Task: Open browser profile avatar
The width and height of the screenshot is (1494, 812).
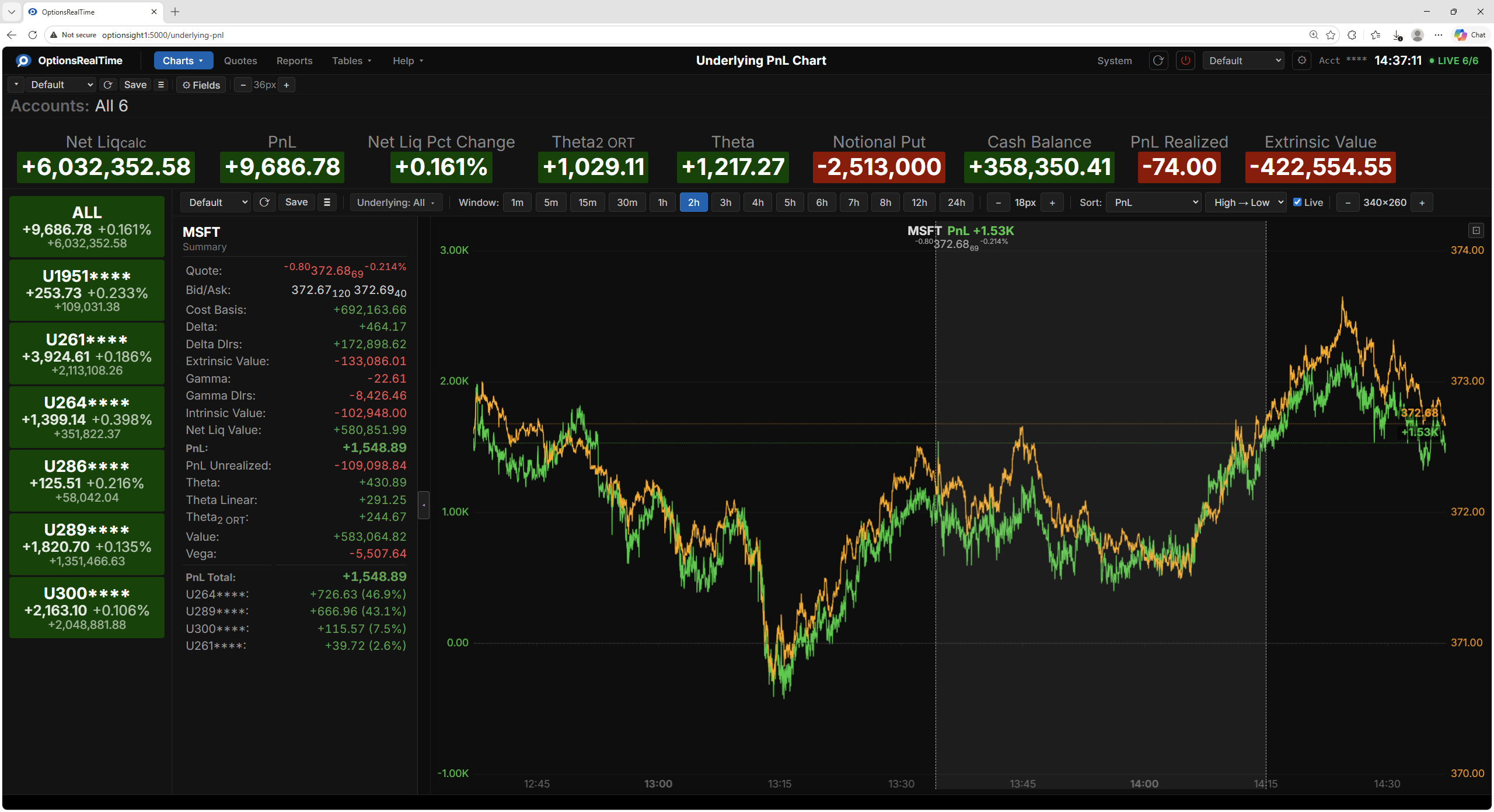Action: point(1418,35)
